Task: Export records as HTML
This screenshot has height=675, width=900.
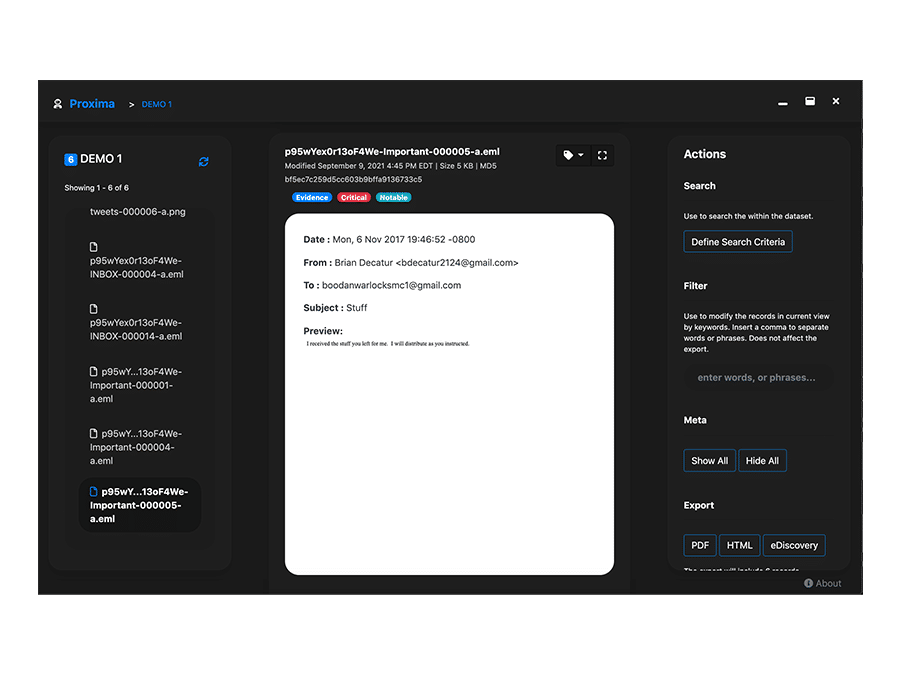Action: [739, 545]
